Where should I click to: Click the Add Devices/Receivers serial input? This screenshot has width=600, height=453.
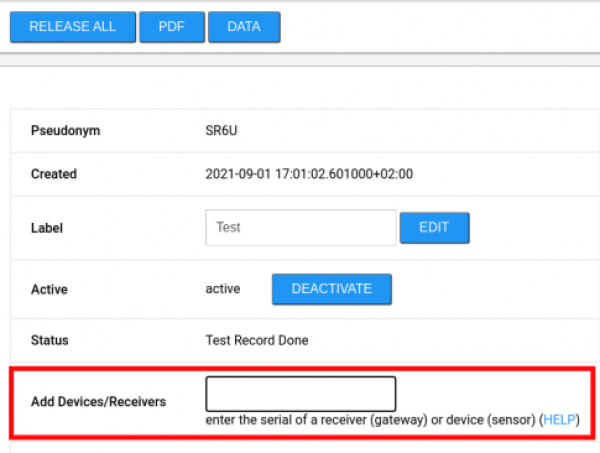pyautogui.click(x=300, y=393)
